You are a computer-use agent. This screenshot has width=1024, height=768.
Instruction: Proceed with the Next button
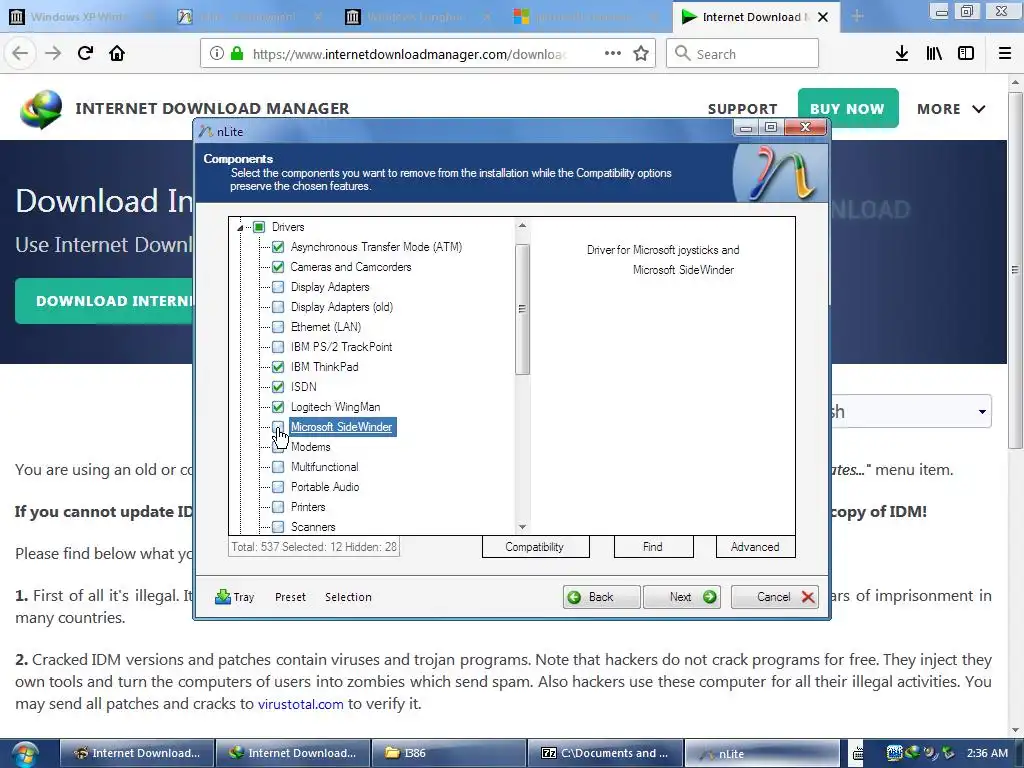point(682,597)
